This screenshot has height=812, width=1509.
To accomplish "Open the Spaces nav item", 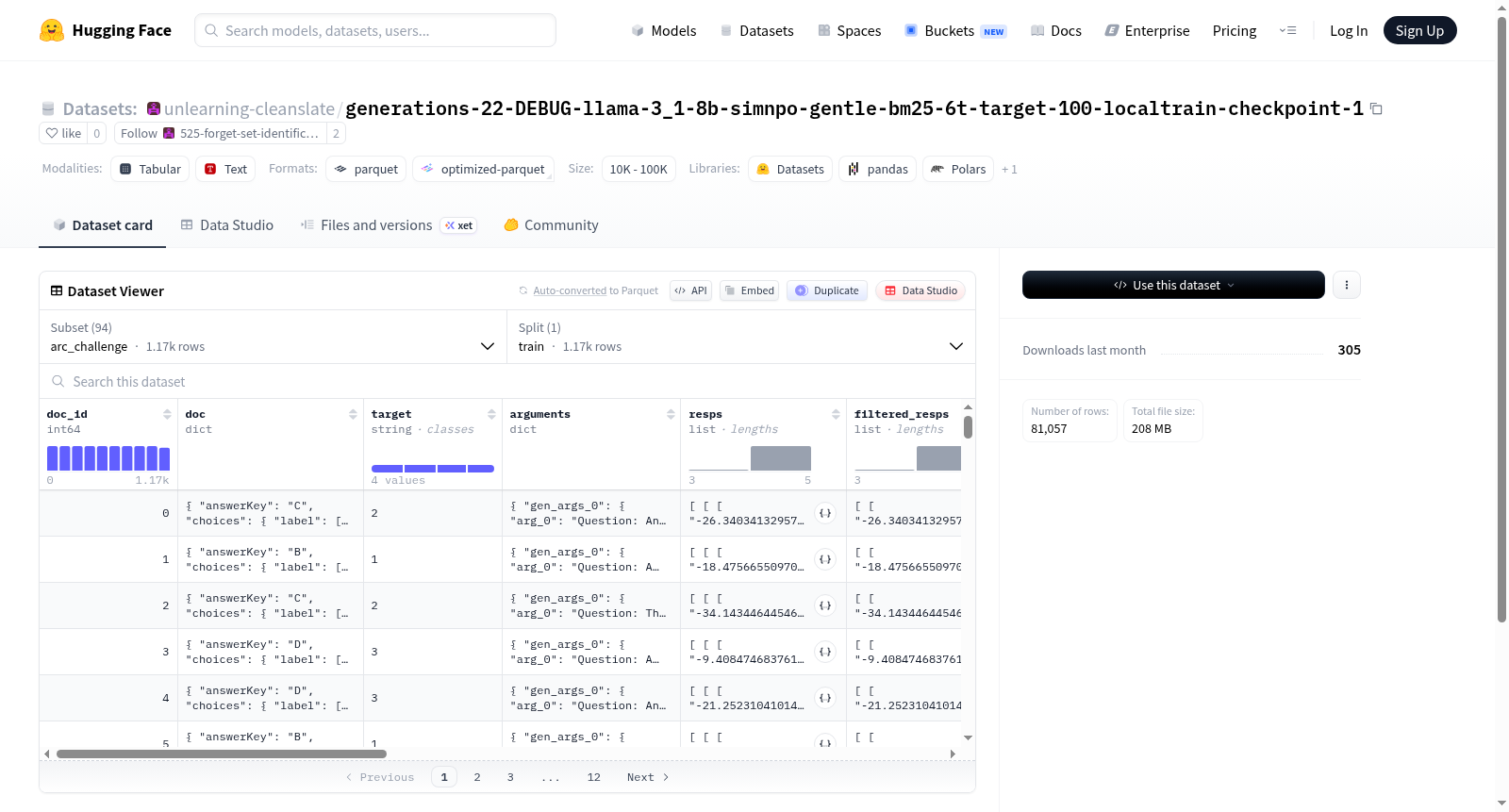I will click(850, 30).
